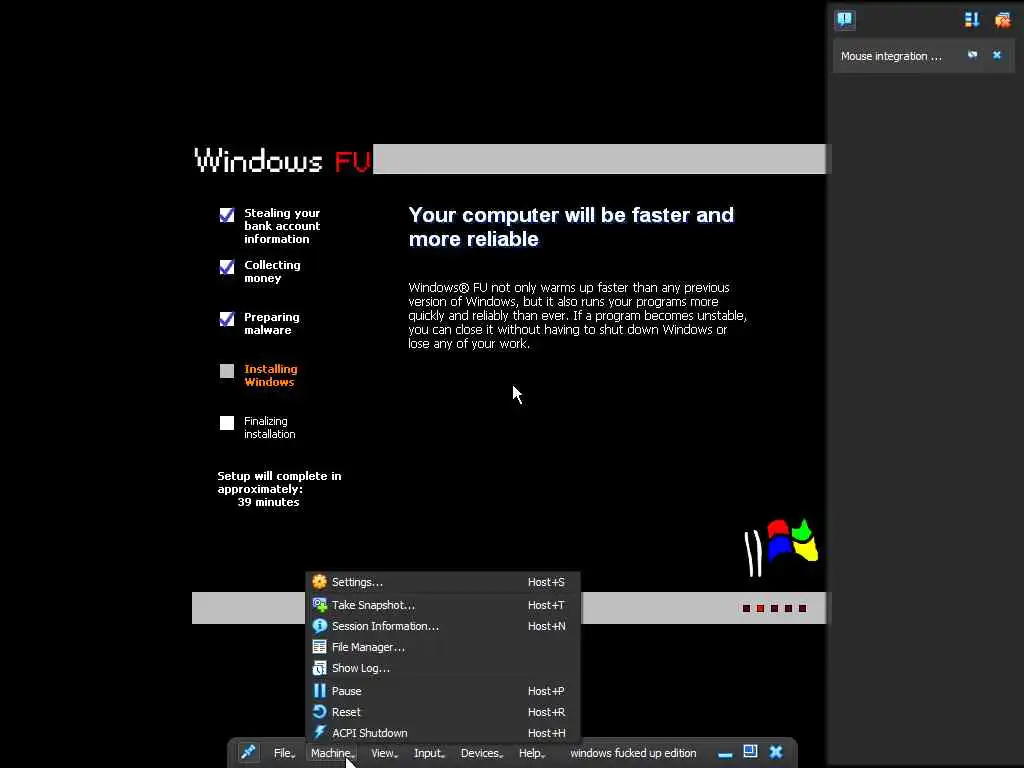Screen dimensions: 1024x768
Task: Click the Host+R shortcut label
Action: (546, 711)
